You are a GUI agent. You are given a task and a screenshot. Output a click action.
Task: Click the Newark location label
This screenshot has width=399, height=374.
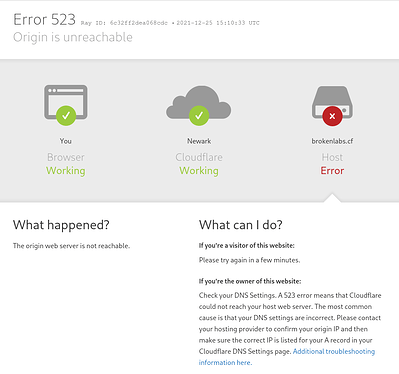pyautogui.click(x=199, y=141)
